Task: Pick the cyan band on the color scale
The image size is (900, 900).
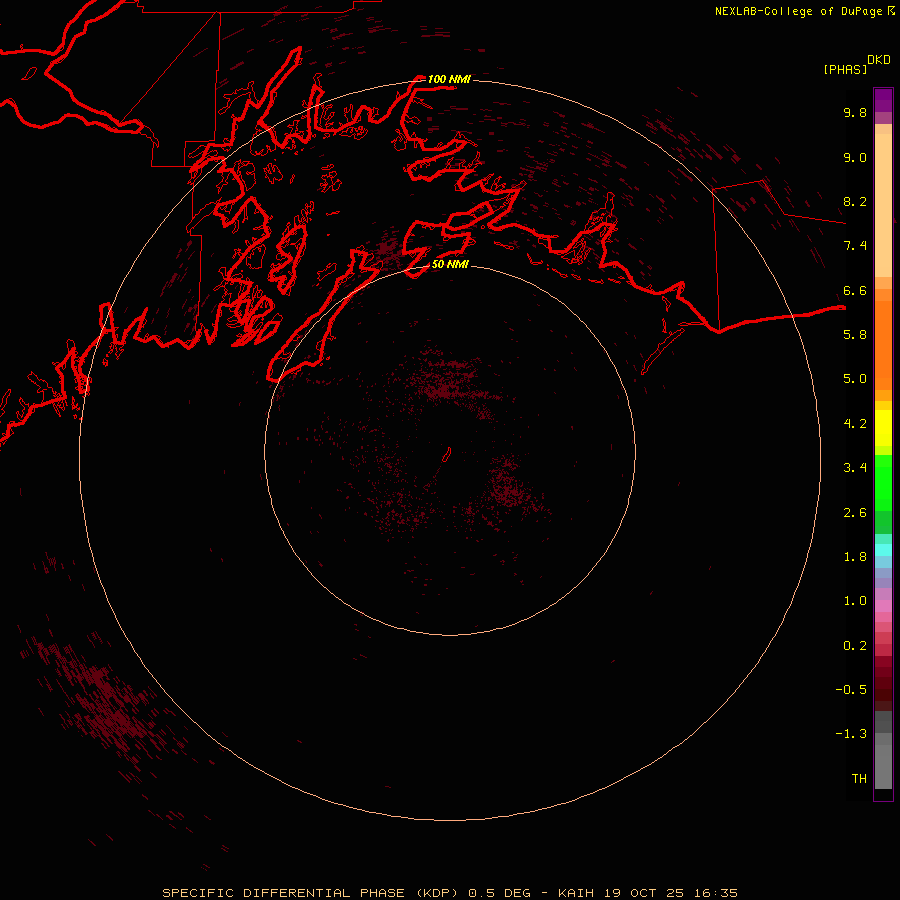Action: tap(883, 550)
